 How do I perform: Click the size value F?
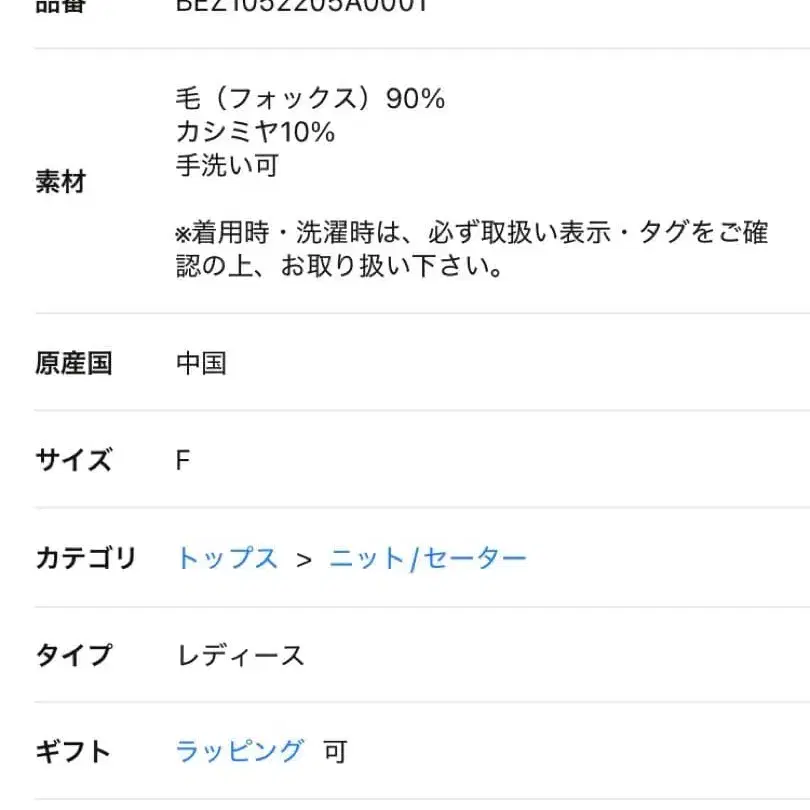coord(182,461)
